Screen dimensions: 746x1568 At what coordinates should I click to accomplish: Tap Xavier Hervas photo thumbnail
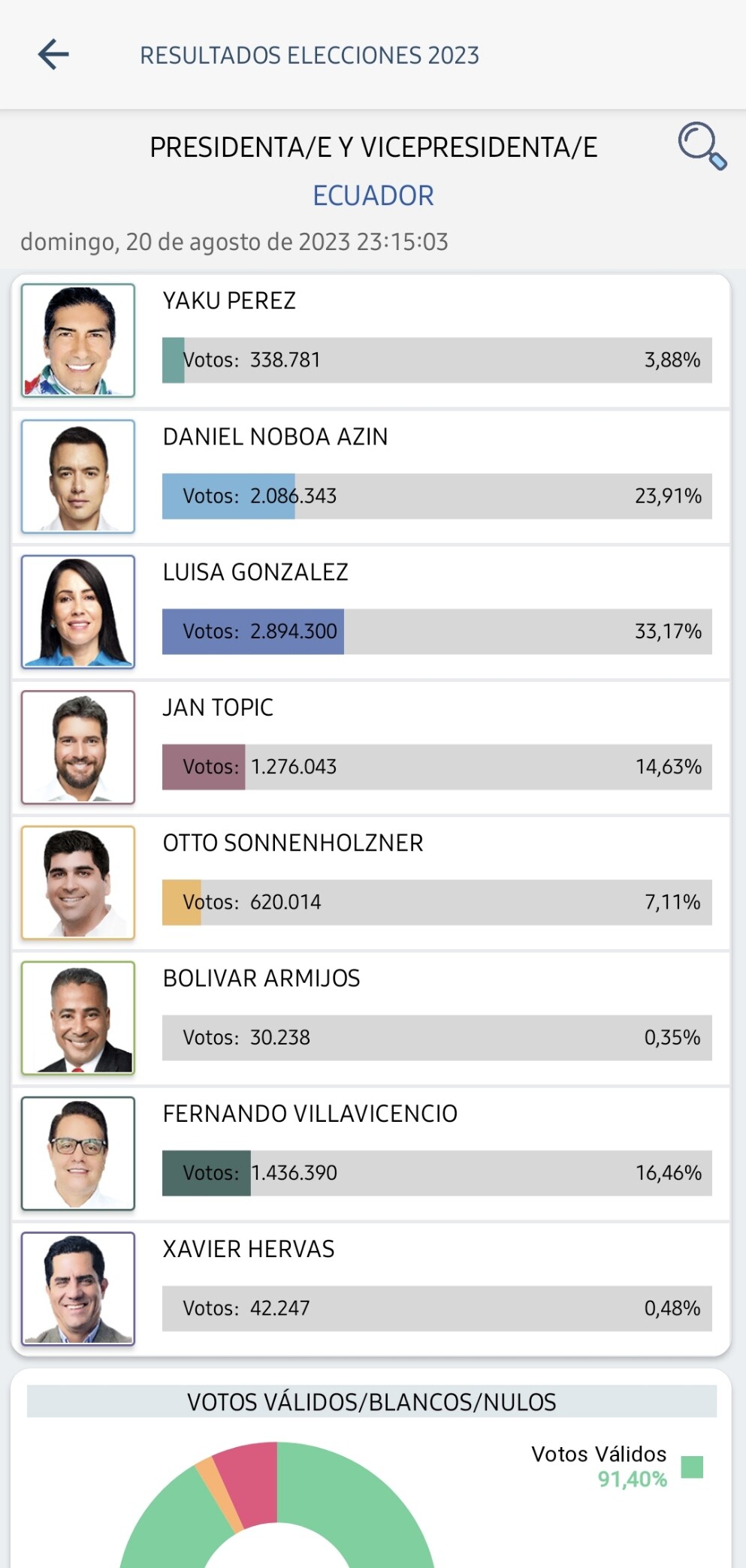[x=78, y=1289]
